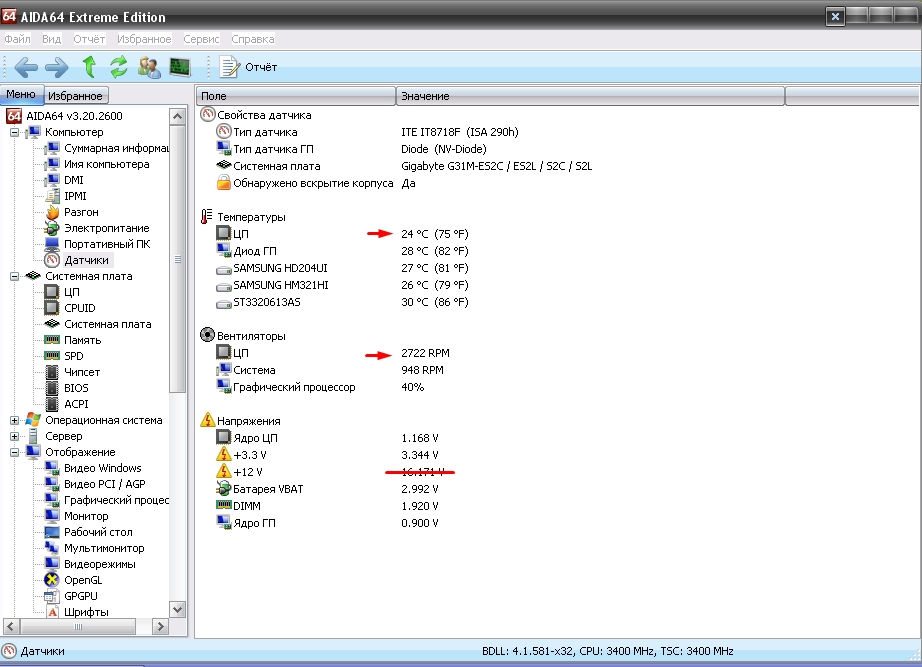Click the Память memory module icon

52,340
